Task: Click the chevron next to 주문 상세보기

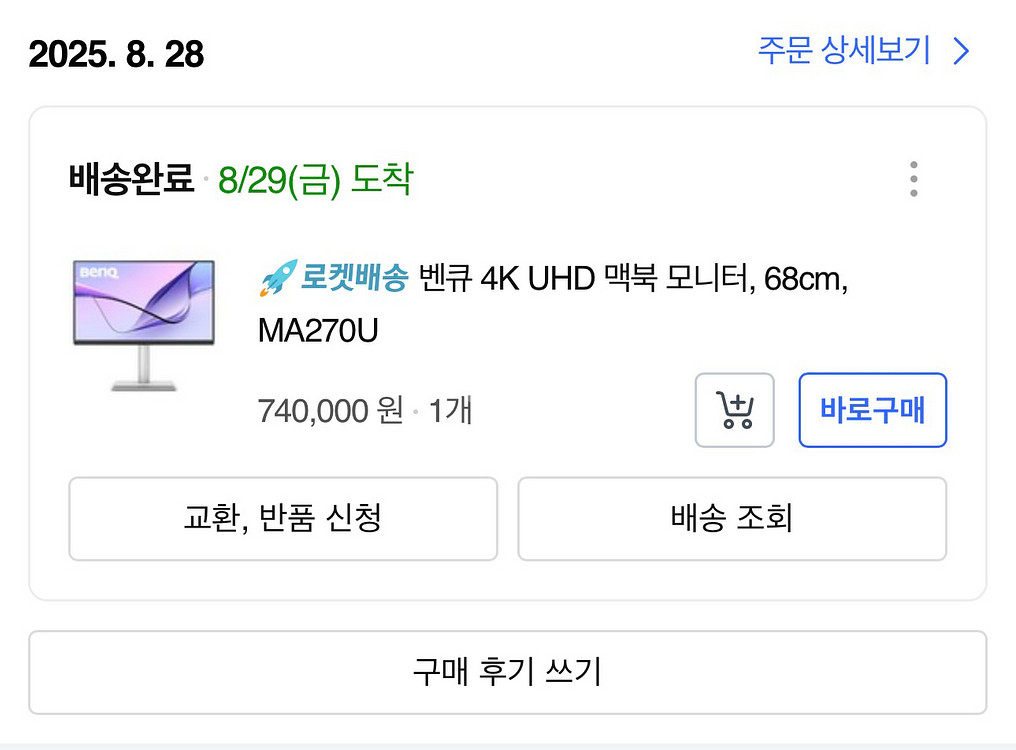Action: [958, 51]
